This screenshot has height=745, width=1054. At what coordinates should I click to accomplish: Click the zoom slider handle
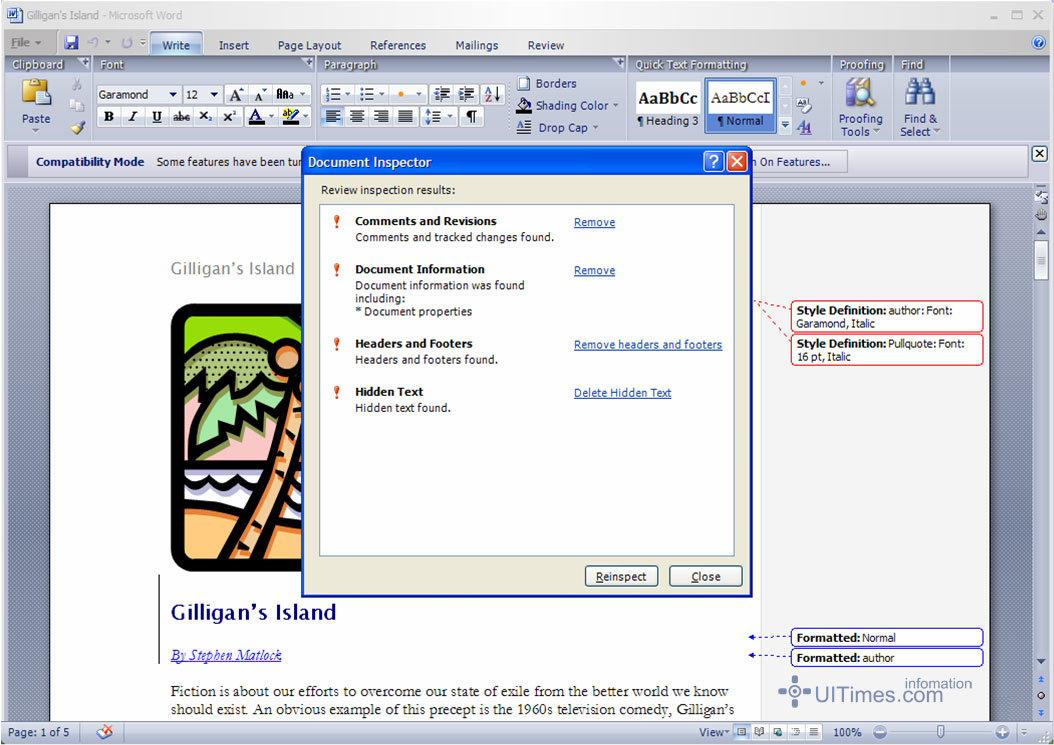click(940, 732)
